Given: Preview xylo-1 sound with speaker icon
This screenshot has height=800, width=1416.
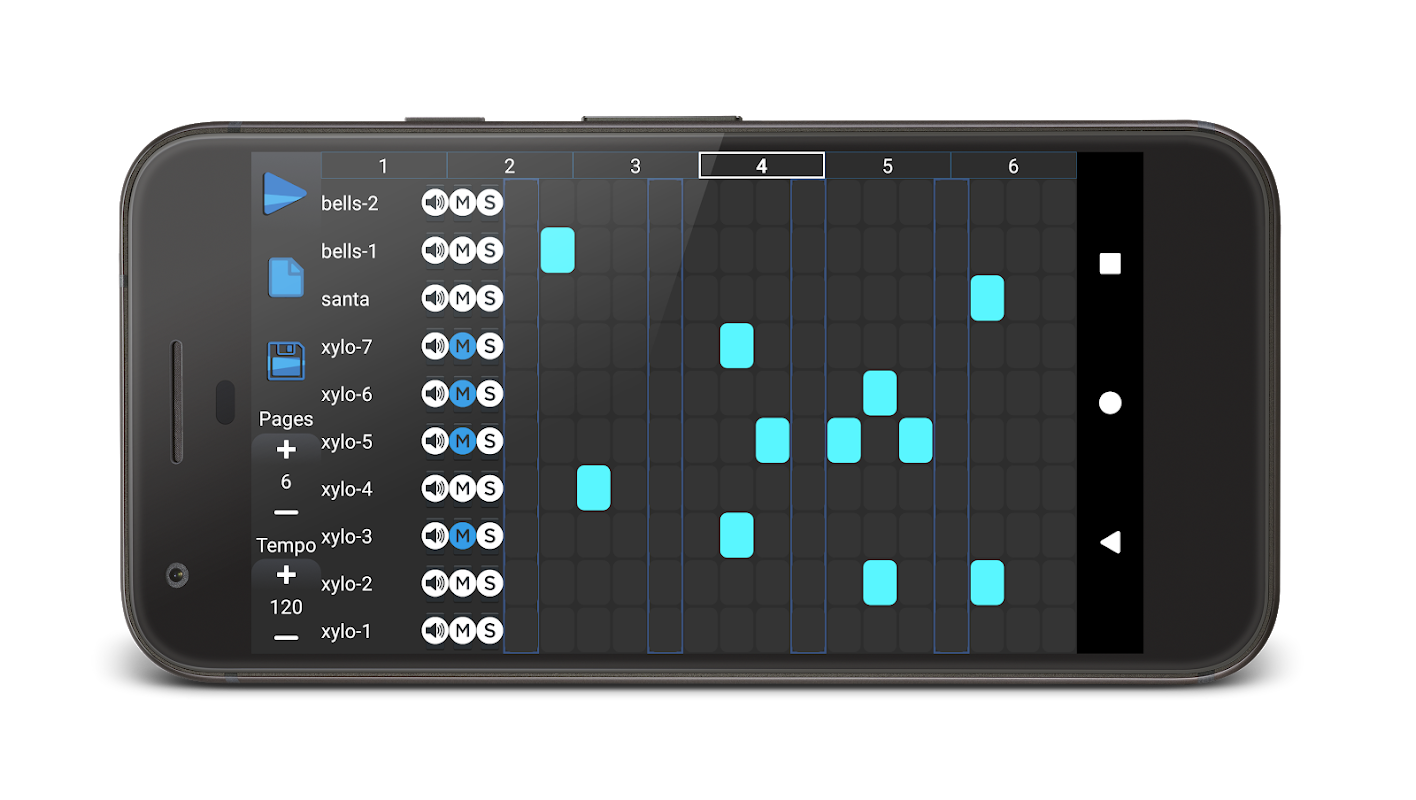Looking at the screenshot, I should 435,631.
